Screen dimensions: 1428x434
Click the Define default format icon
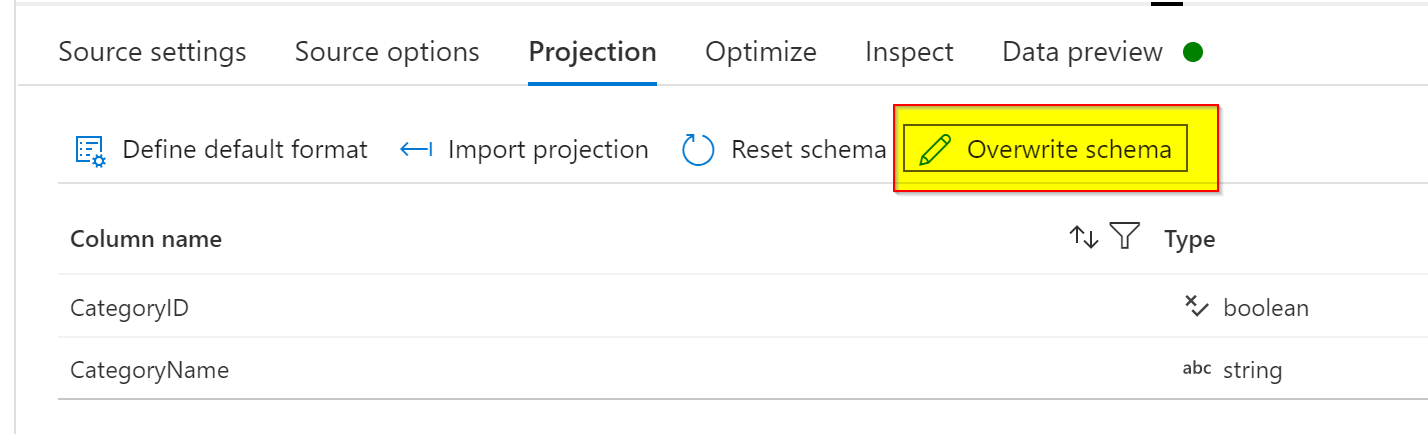coord(91,150)
